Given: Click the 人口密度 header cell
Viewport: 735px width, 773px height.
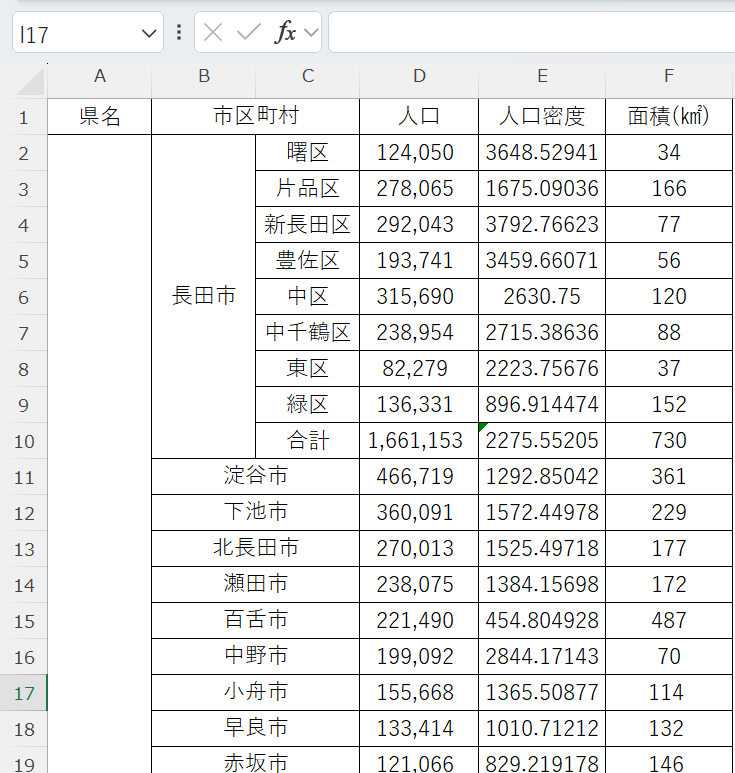Looking at the screenshot, I should tap(542, 116).
